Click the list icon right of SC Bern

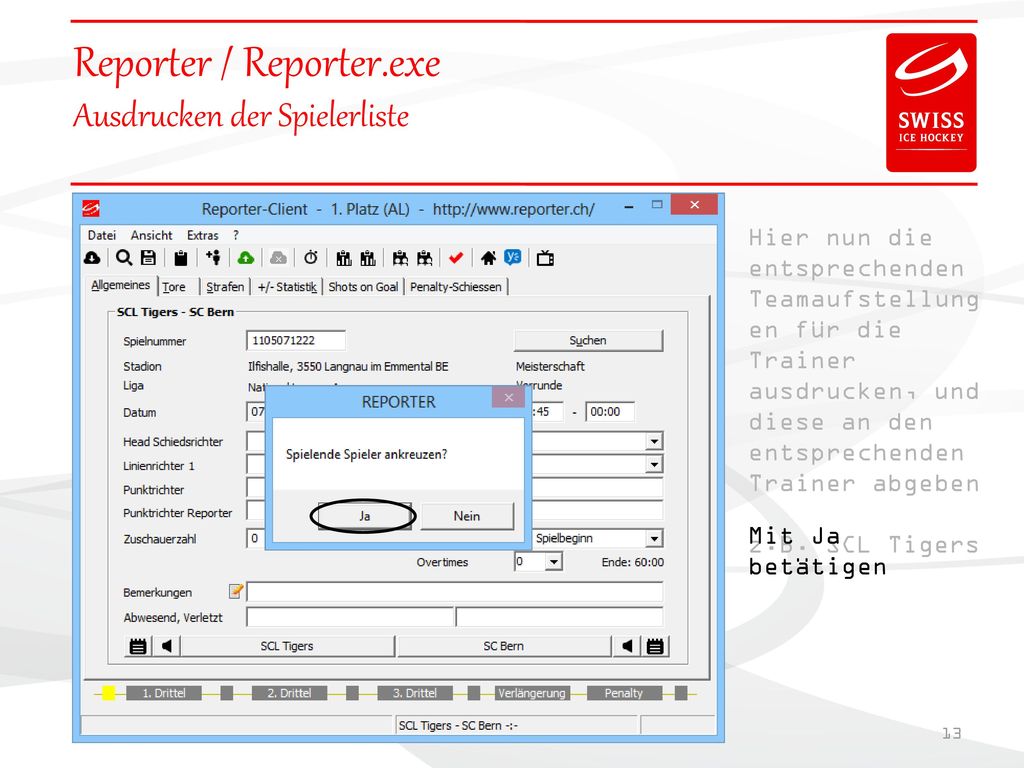coord(655,646)
